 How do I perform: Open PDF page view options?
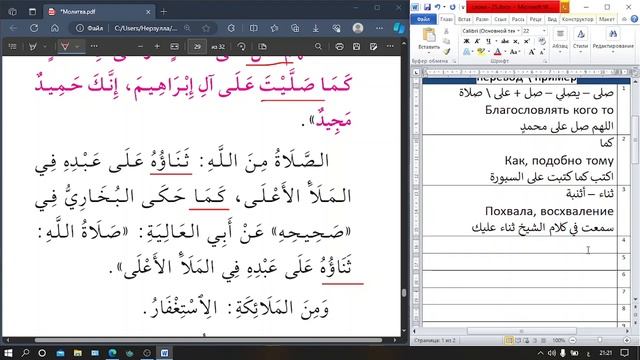point(262,47)
